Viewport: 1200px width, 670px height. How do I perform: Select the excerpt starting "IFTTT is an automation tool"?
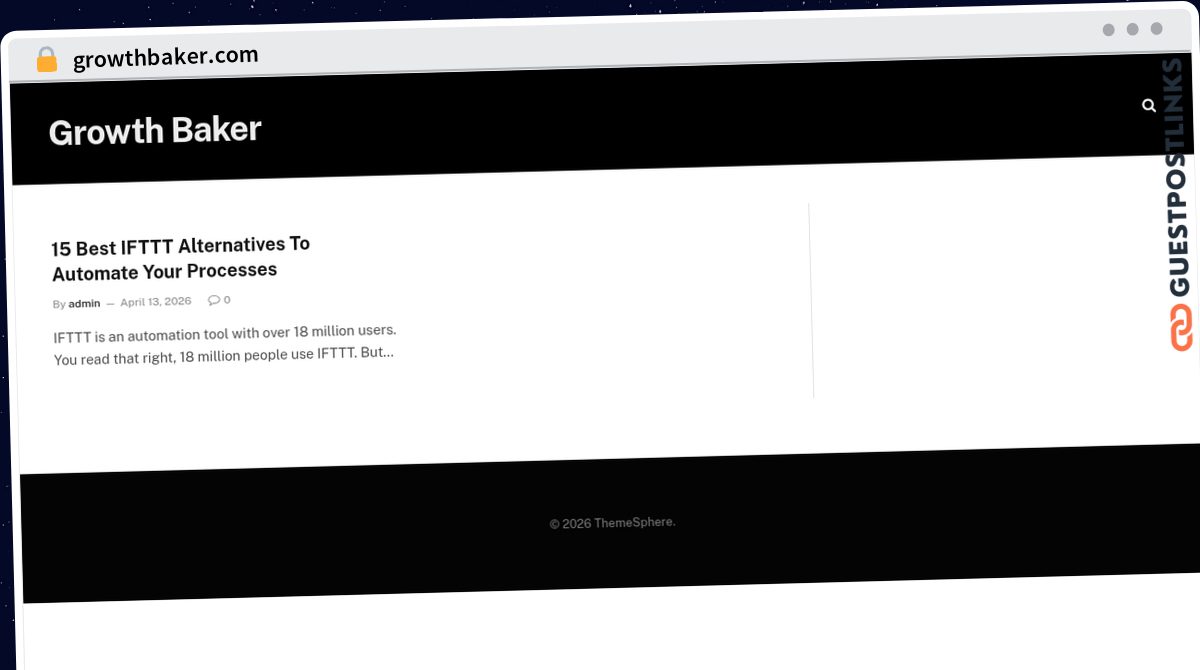[225, 343]
